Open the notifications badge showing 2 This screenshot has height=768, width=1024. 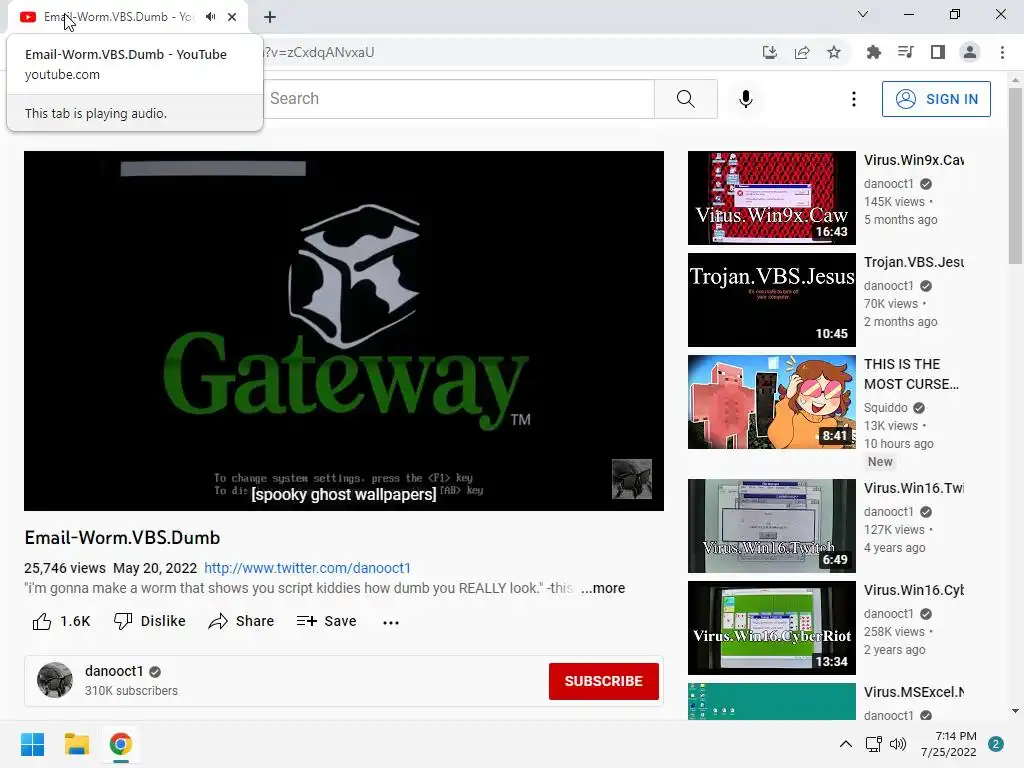coord(996,744)
